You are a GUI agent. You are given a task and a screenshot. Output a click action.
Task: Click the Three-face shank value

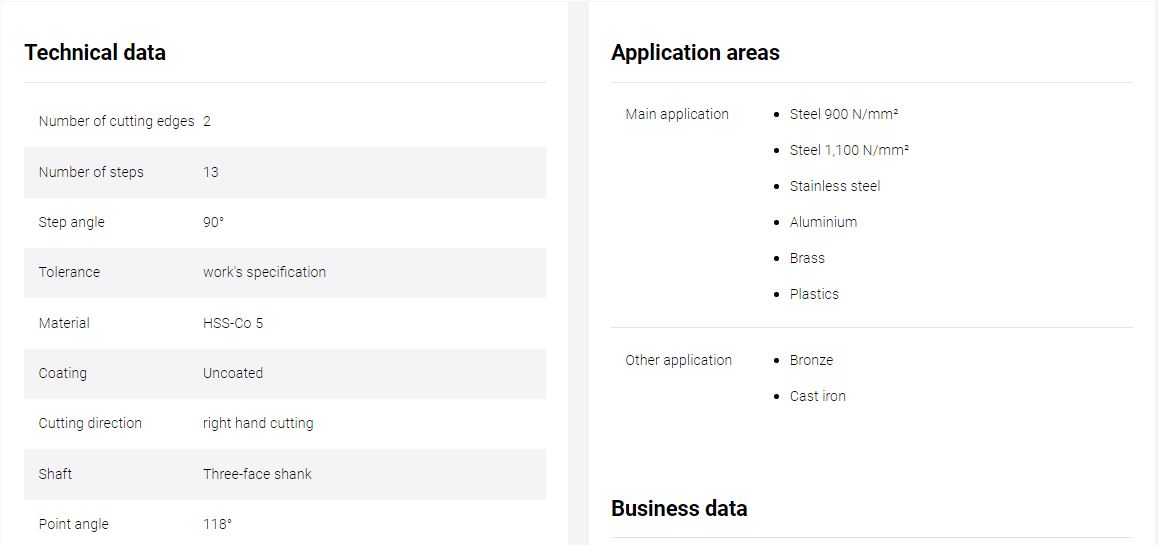tap(257, 474)
